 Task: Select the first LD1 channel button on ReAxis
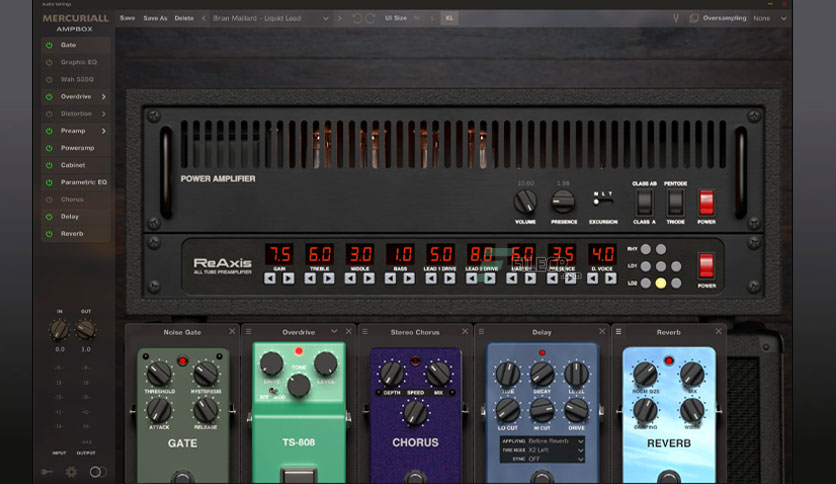(646, 266)
